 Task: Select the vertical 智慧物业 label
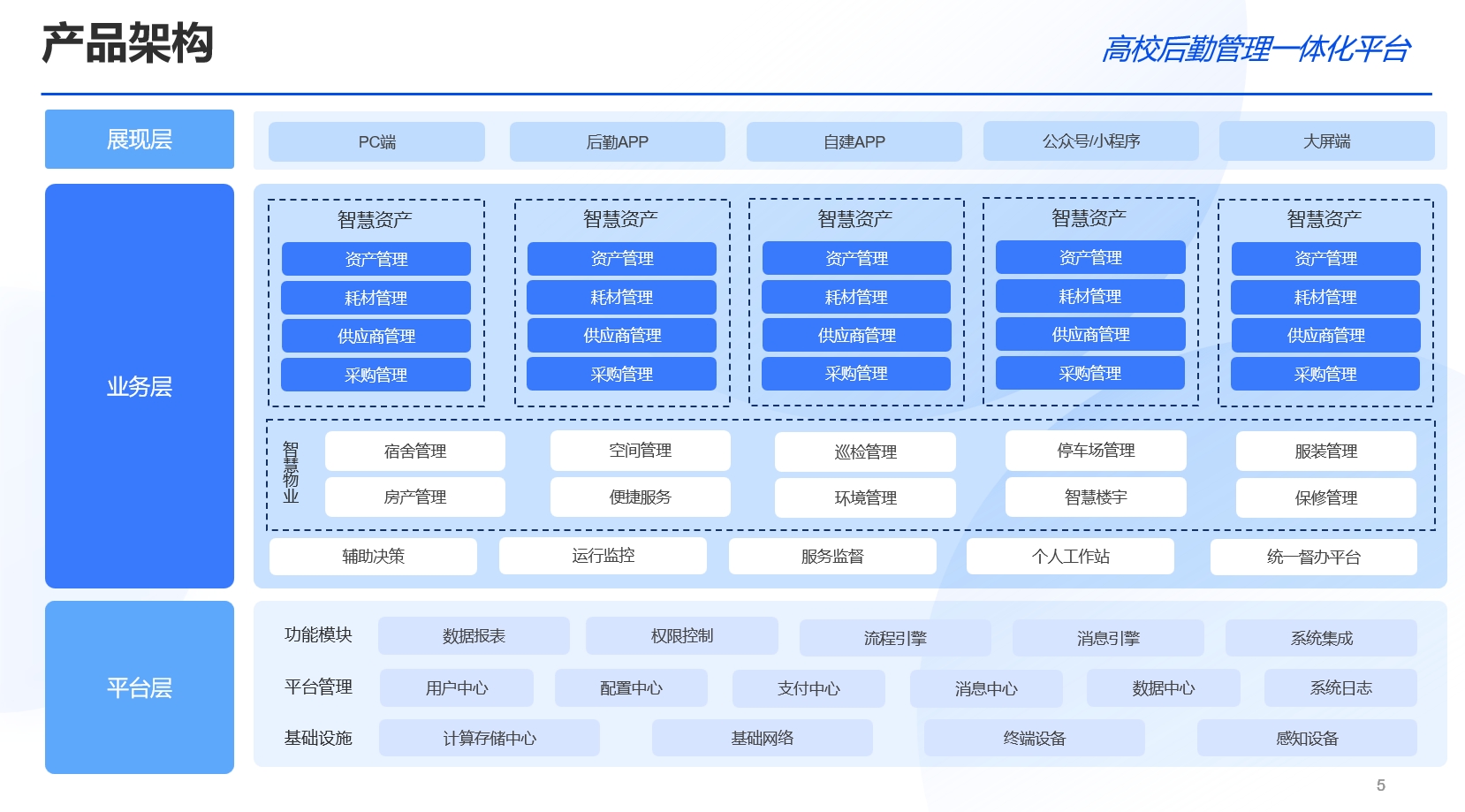(291, 473)
